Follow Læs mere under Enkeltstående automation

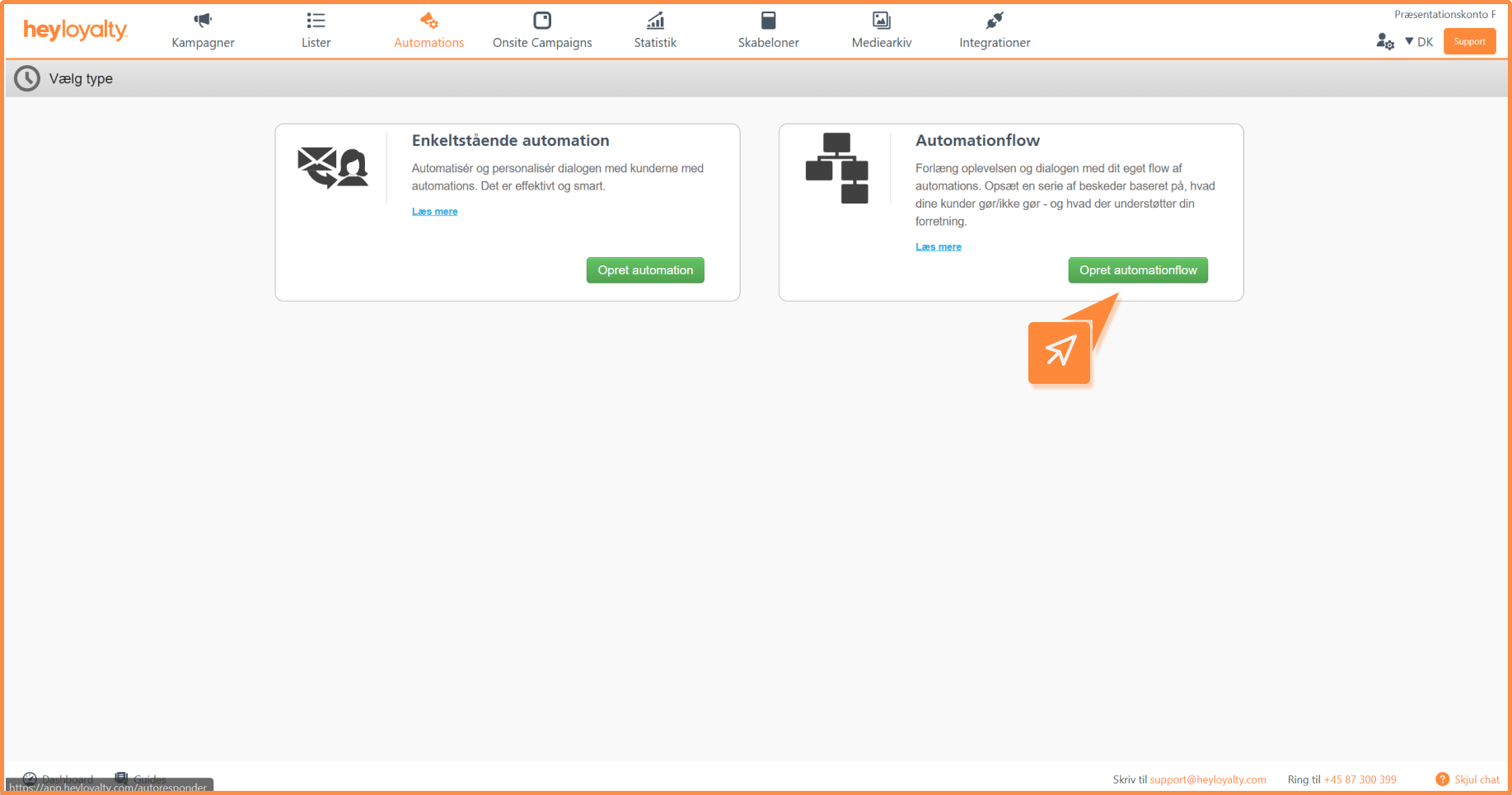(434, 212)
